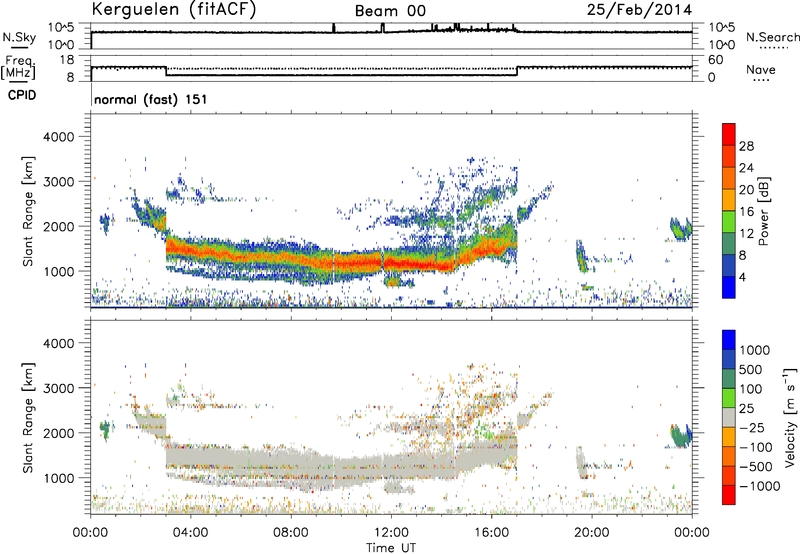
Task: Click the '100' velocity colorbar value
Action: 750,389
